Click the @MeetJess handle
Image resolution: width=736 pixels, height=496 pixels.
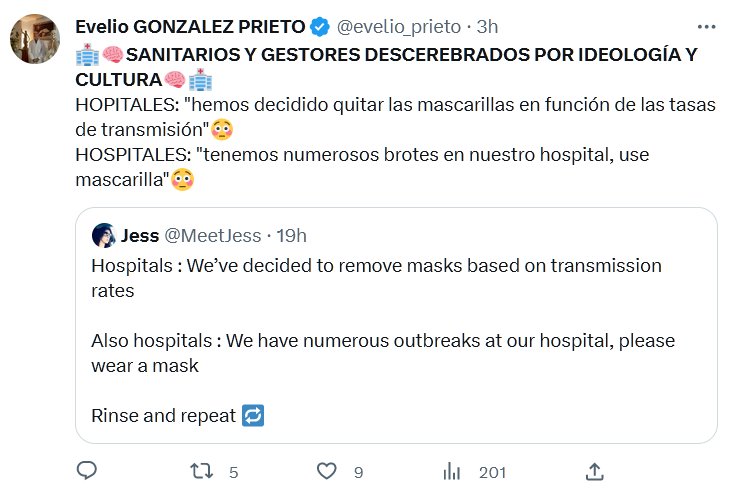212,236
